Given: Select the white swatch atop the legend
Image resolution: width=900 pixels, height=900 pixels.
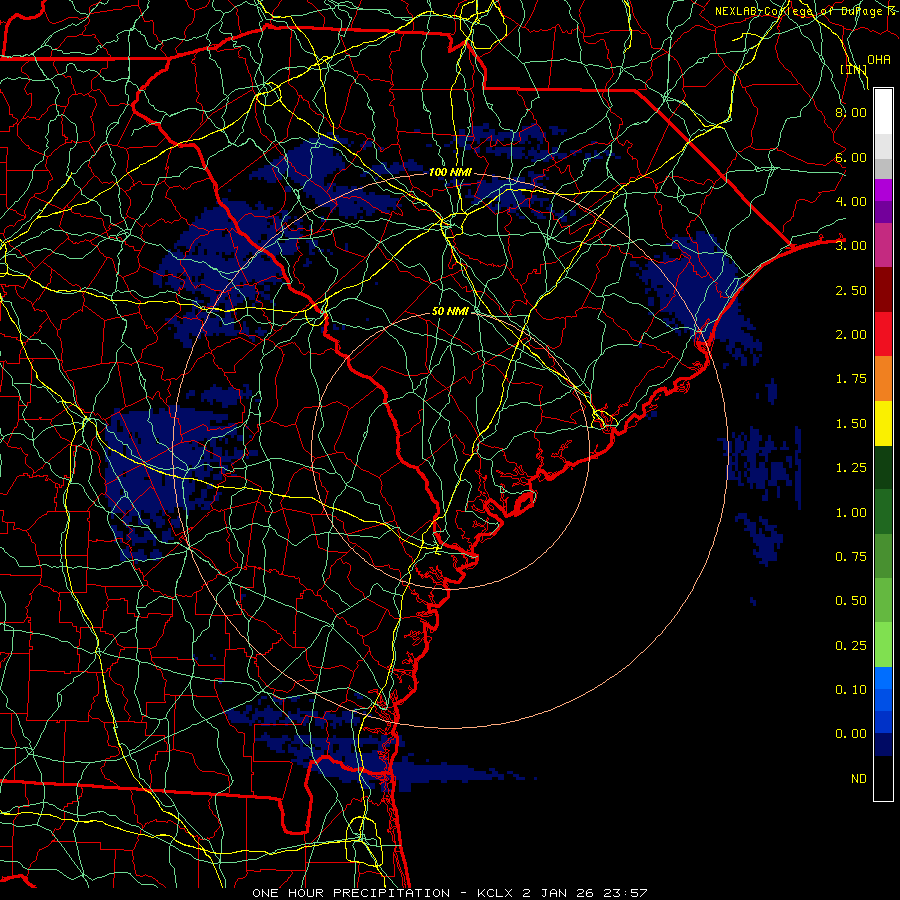Looking at the screenshot, I should pos(883,112).
